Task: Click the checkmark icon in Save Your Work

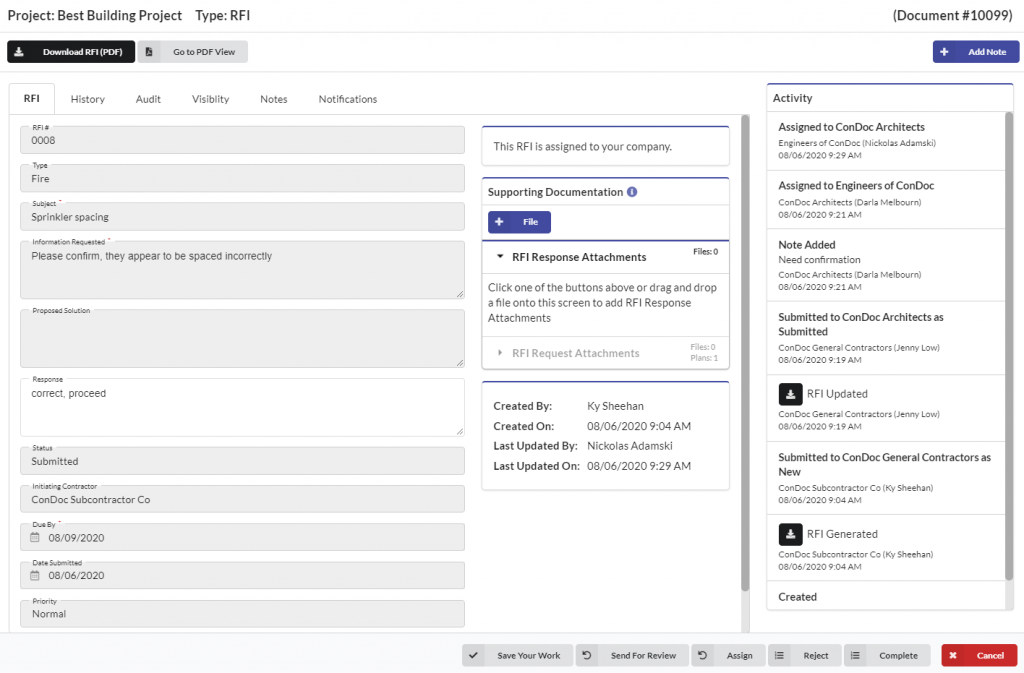Action: (x=473, y=655)
